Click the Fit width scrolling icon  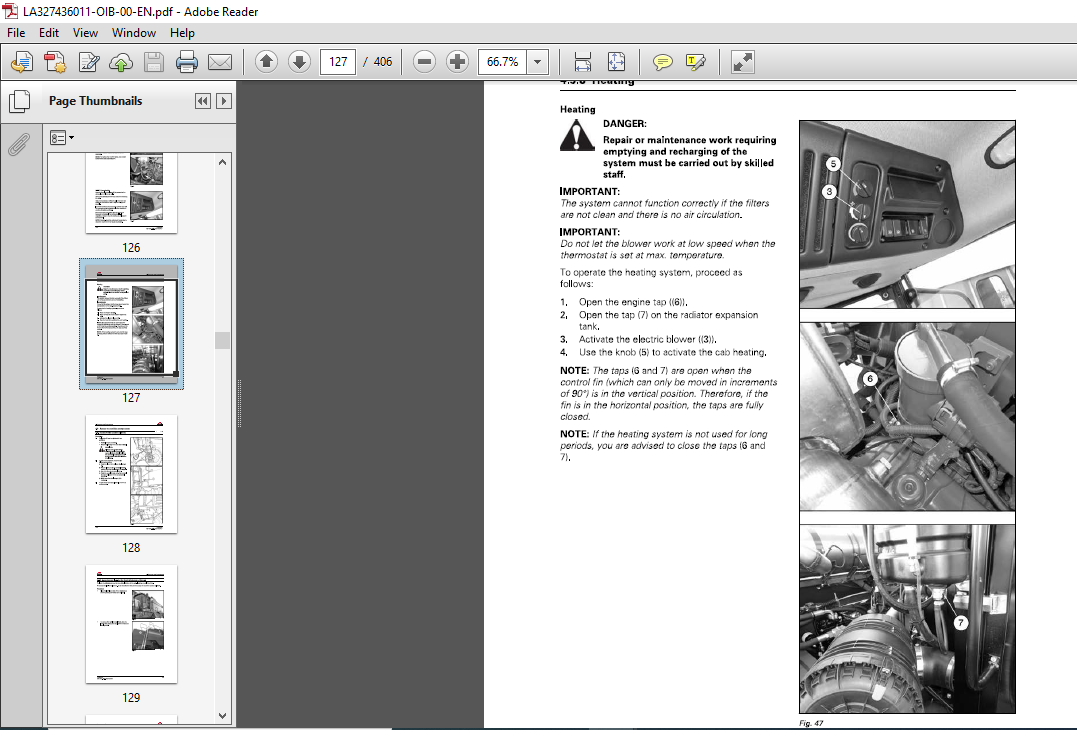582,62
